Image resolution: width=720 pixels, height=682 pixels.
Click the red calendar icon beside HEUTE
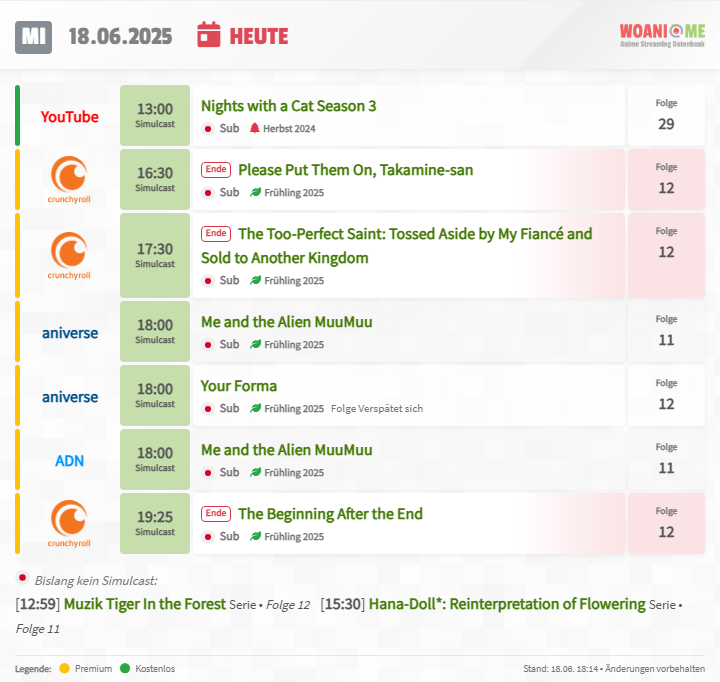coord(208,34)
